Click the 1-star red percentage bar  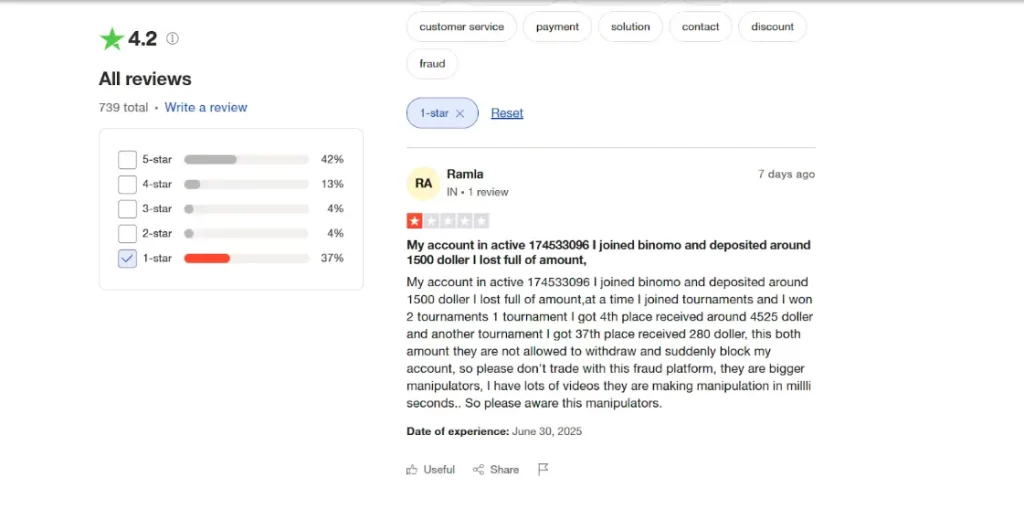coord(246,258)
